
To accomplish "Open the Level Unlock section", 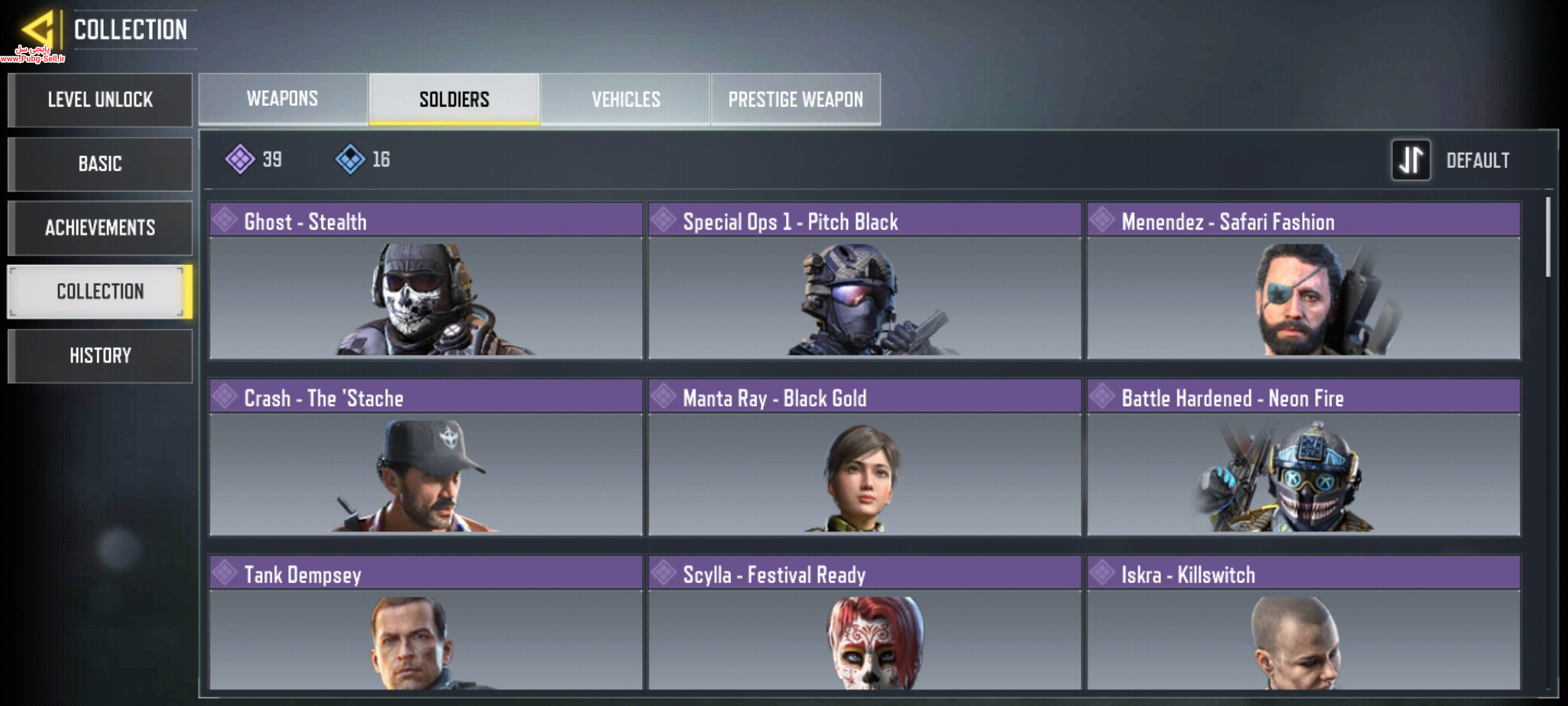I will [x=100, y=100].
